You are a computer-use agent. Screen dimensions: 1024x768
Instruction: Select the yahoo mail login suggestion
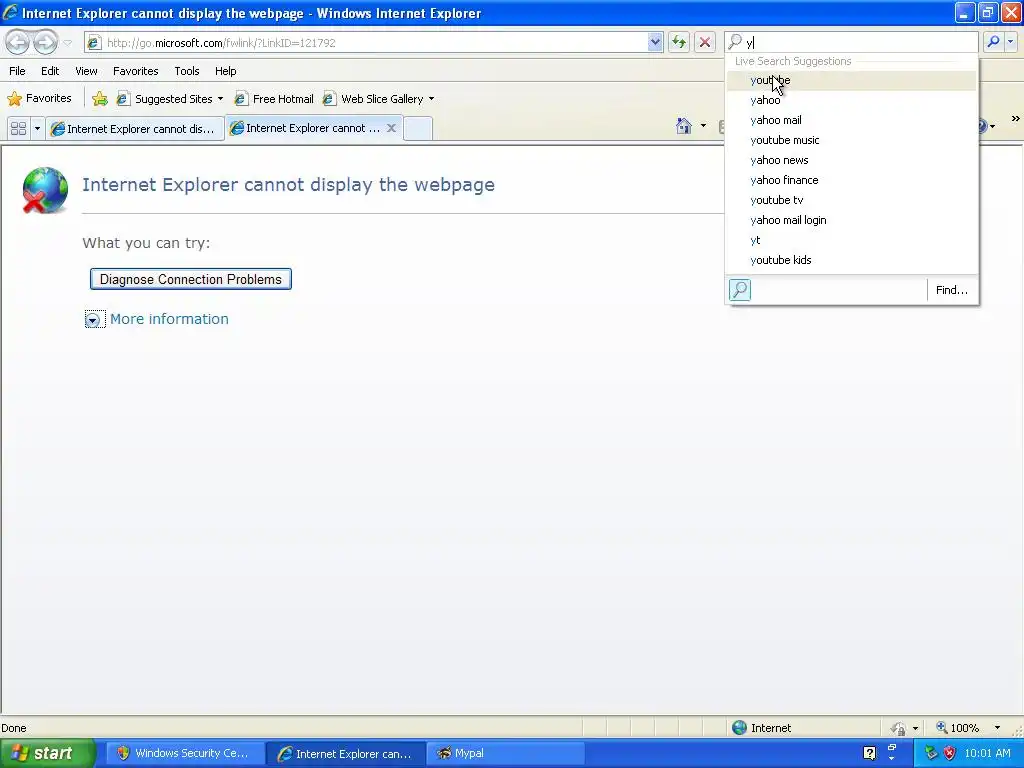852,220
